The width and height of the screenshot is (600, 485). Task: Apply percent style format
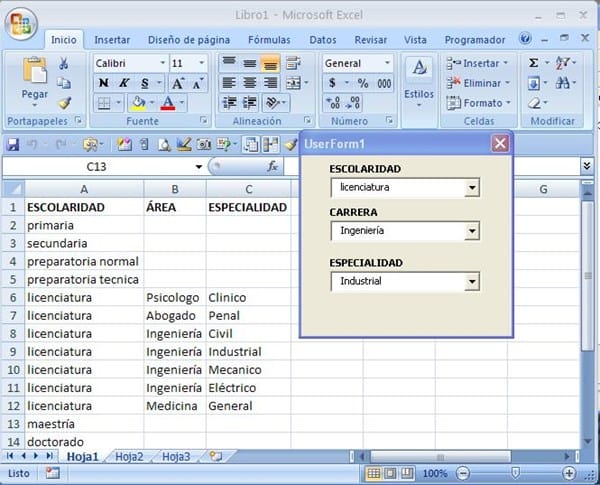(363, 83)
